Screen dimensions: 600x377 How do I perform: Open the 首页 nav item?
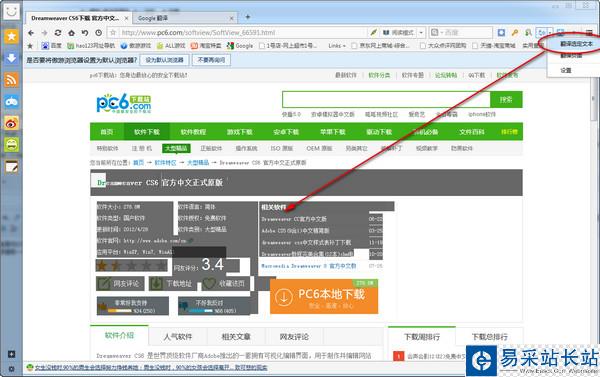[x=107, y=132]
